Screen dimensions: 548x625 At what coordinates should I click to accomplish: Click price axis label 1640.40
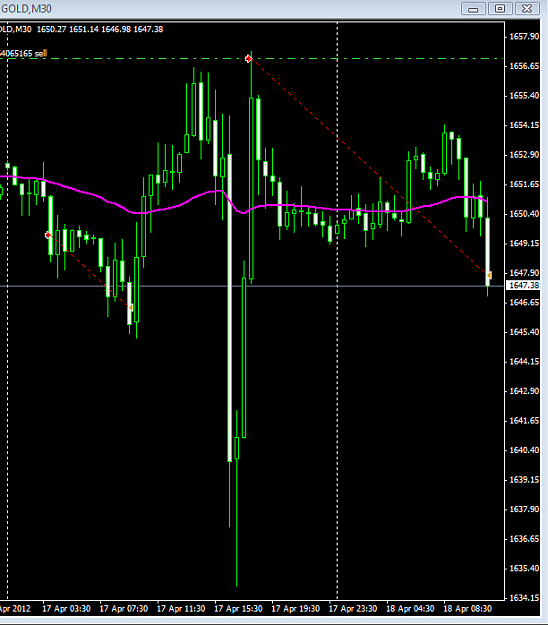pos(524,450)
